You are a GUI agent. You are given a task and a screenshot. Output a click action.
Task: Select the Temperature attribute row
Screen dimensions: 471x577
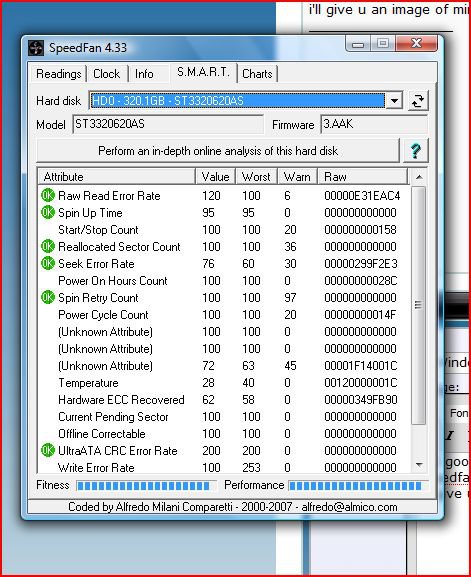coord(223,383)
